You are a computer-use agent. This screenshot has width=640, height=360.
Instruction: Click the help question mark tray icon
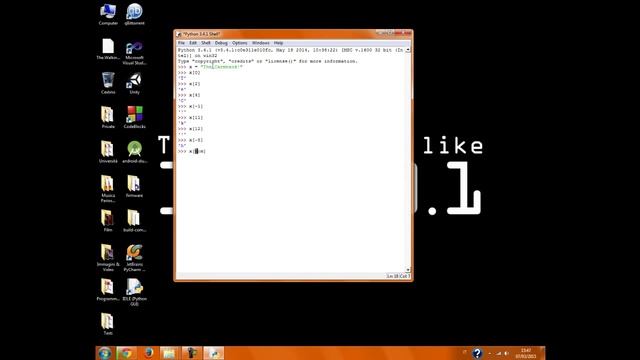[x=477, y=353]
